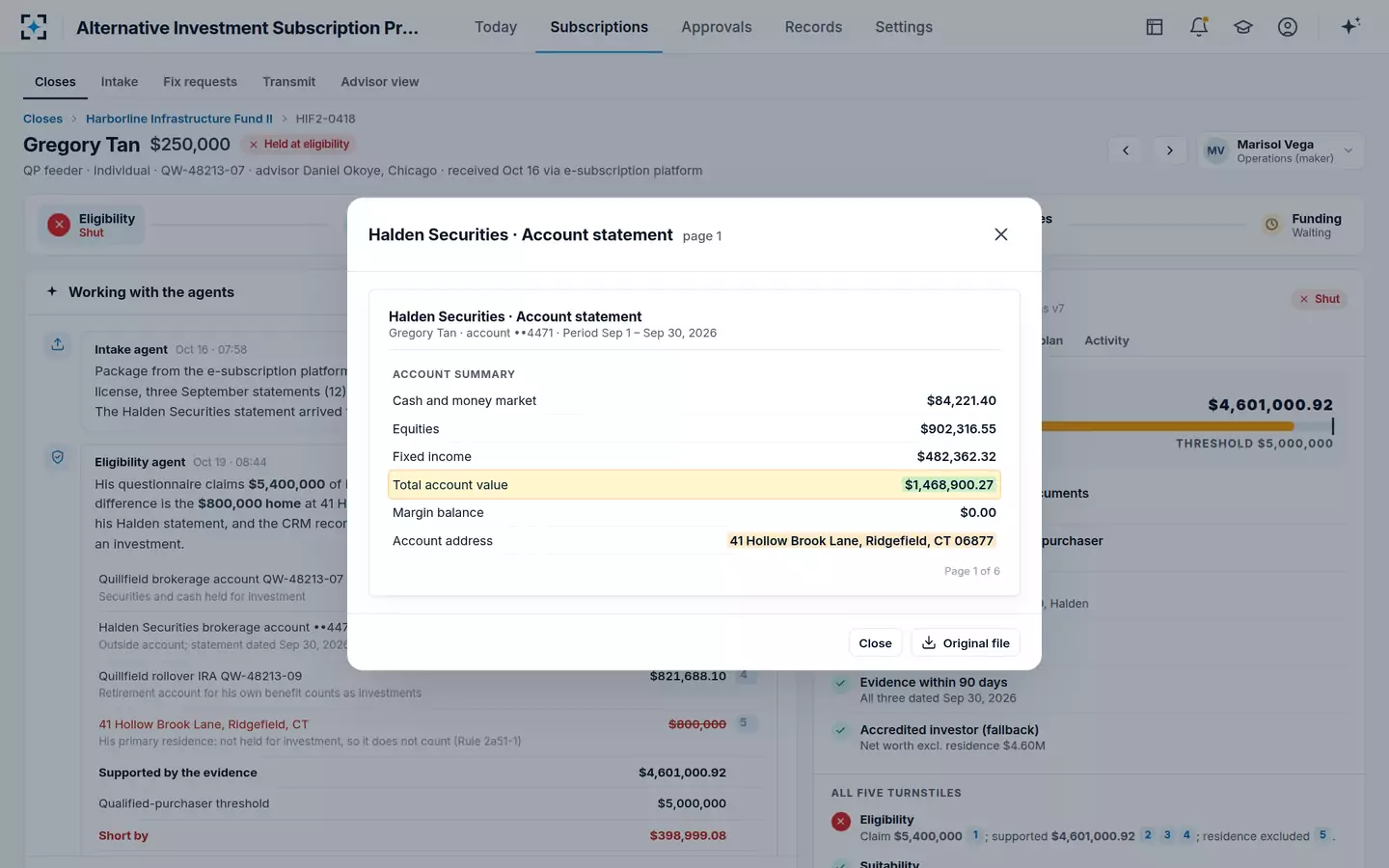Select the Advisor view sub-tab
Image resolution: width=1389 pixels, height=868 pixels.
point(380,82)
